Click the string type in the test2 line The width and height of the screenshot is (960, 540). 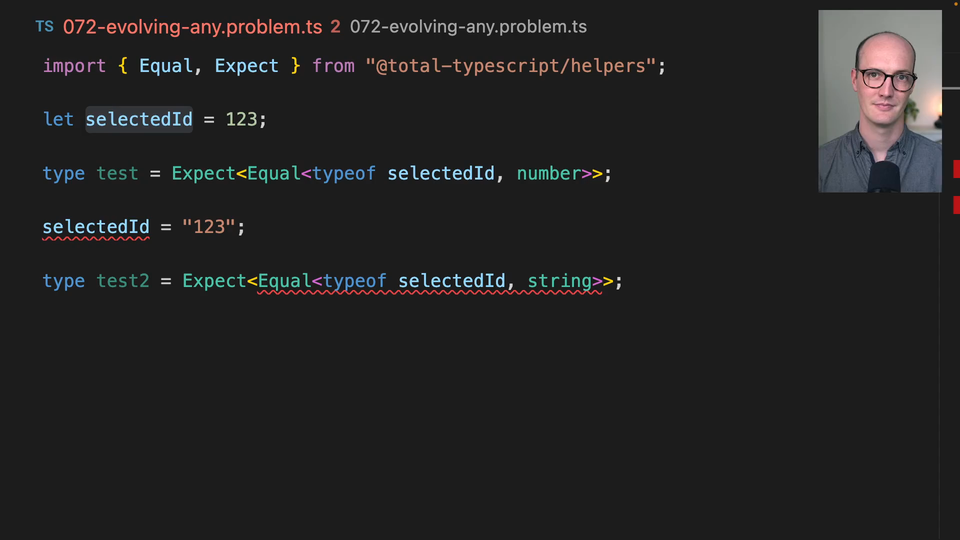tap(559, 282)
